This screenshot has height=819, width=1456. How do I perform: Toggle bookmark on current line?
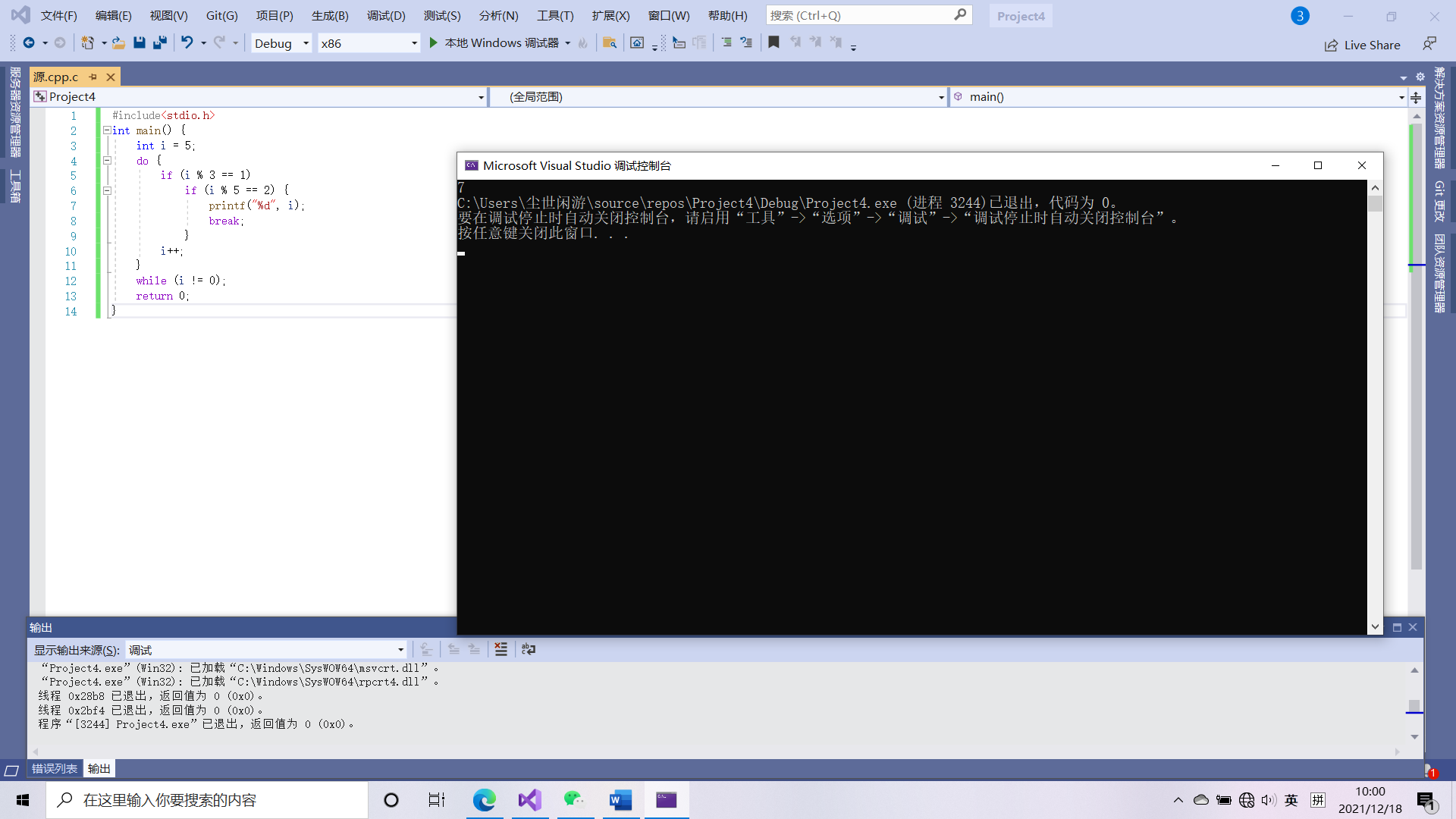click(773, 43)
